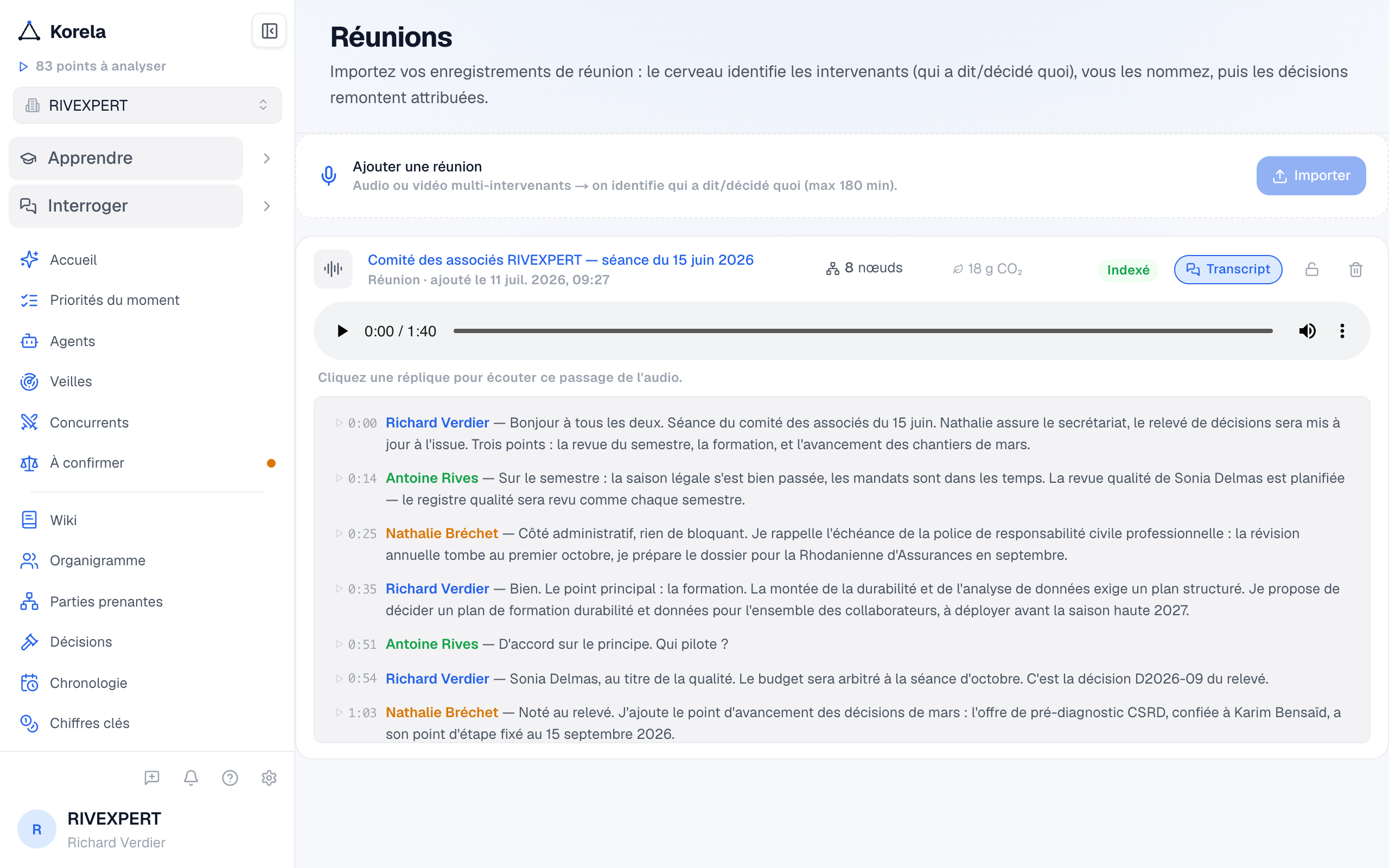1389x868 pixels.
Task: Open Comité des associés RIVEXPERT meeting link
Action: 560,260
